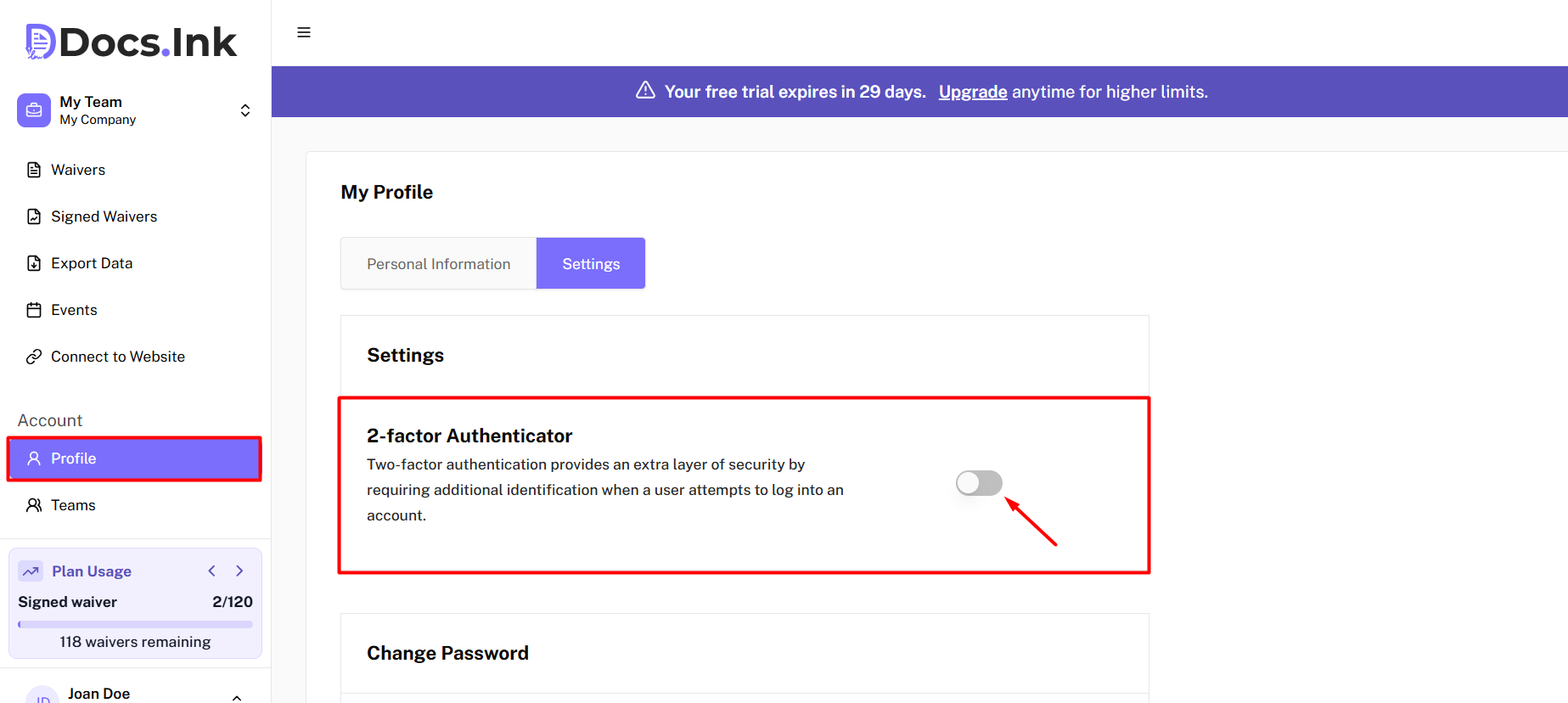1568x703 pixels.
Task: Click the Export Data download icon
Action: (x=34, y=263)
